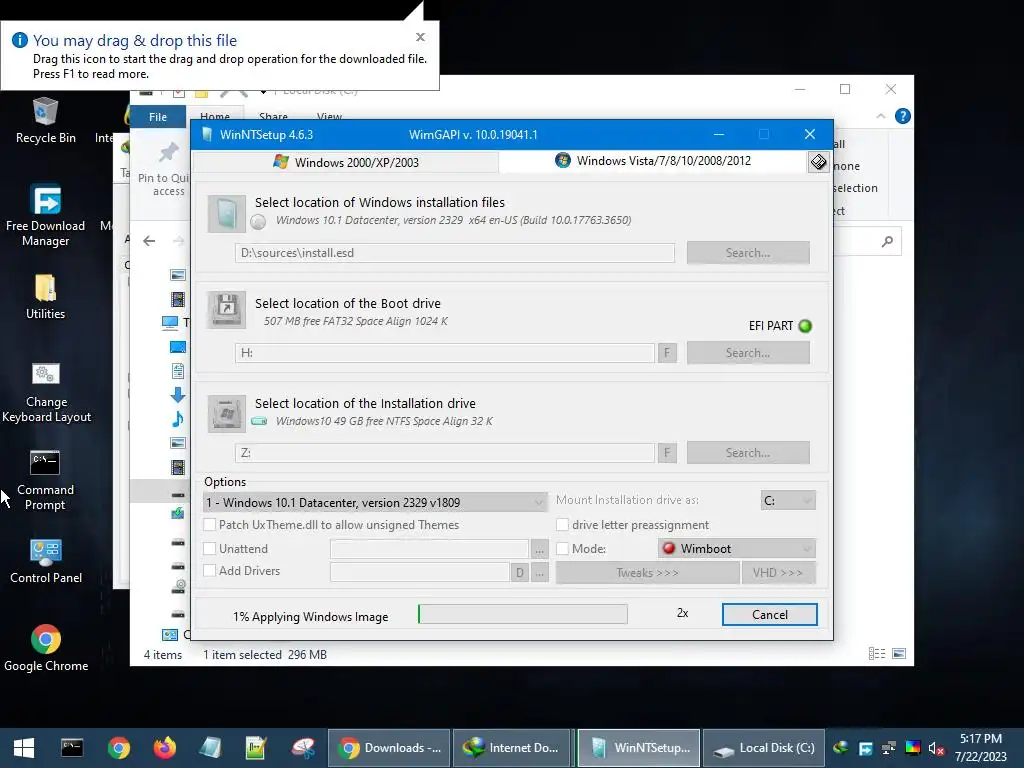The width and height of the screenshot is (1024, 768).
Task: Click the Add Drivers D button
Action: (519, 573)
